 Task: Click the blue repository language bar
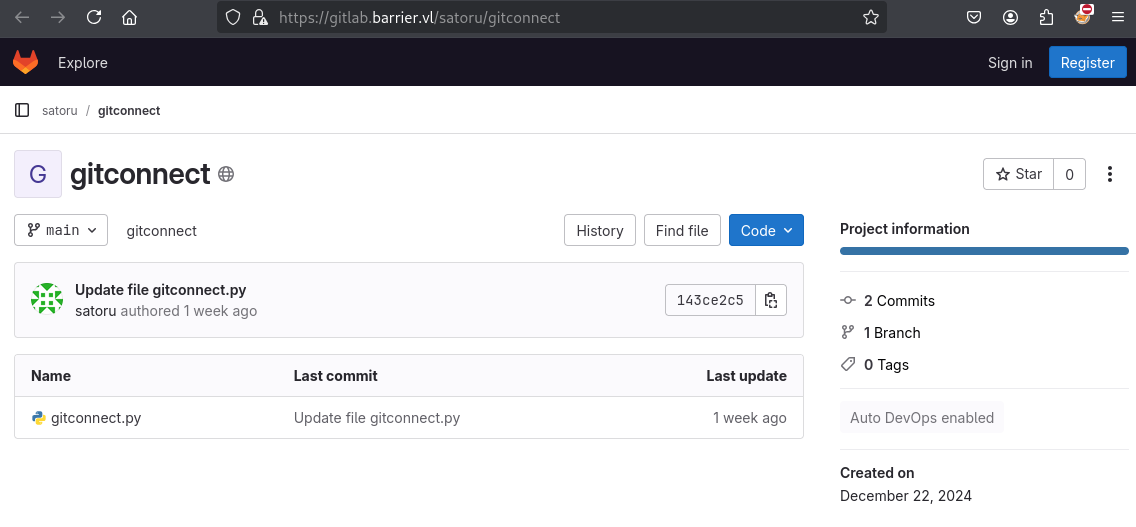pos(984,251)
